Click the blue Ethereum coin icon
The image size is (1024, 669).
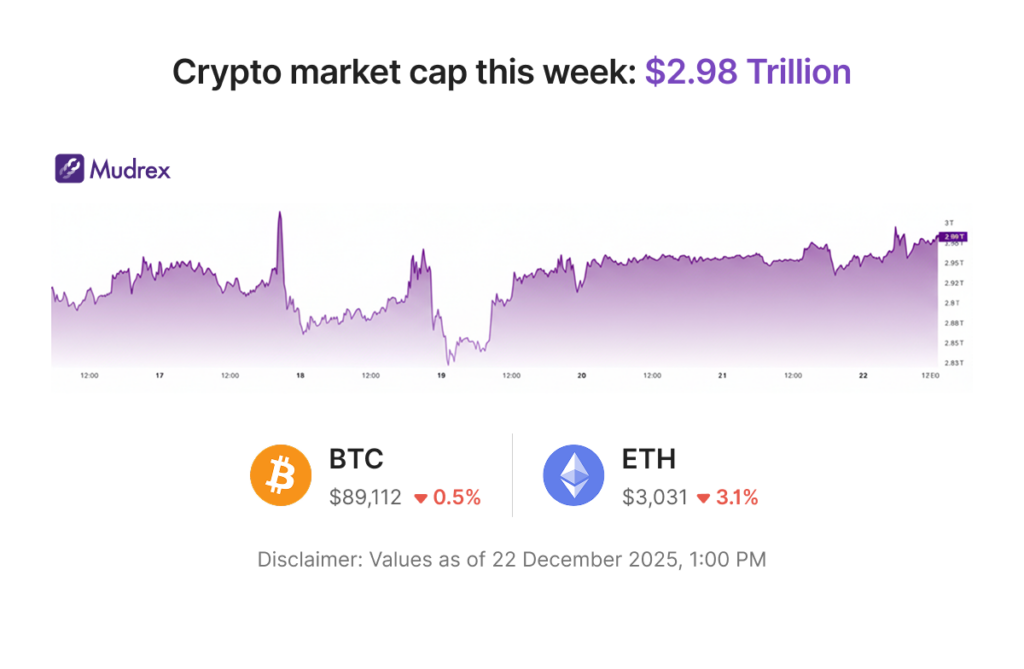[x=573, y=475]
